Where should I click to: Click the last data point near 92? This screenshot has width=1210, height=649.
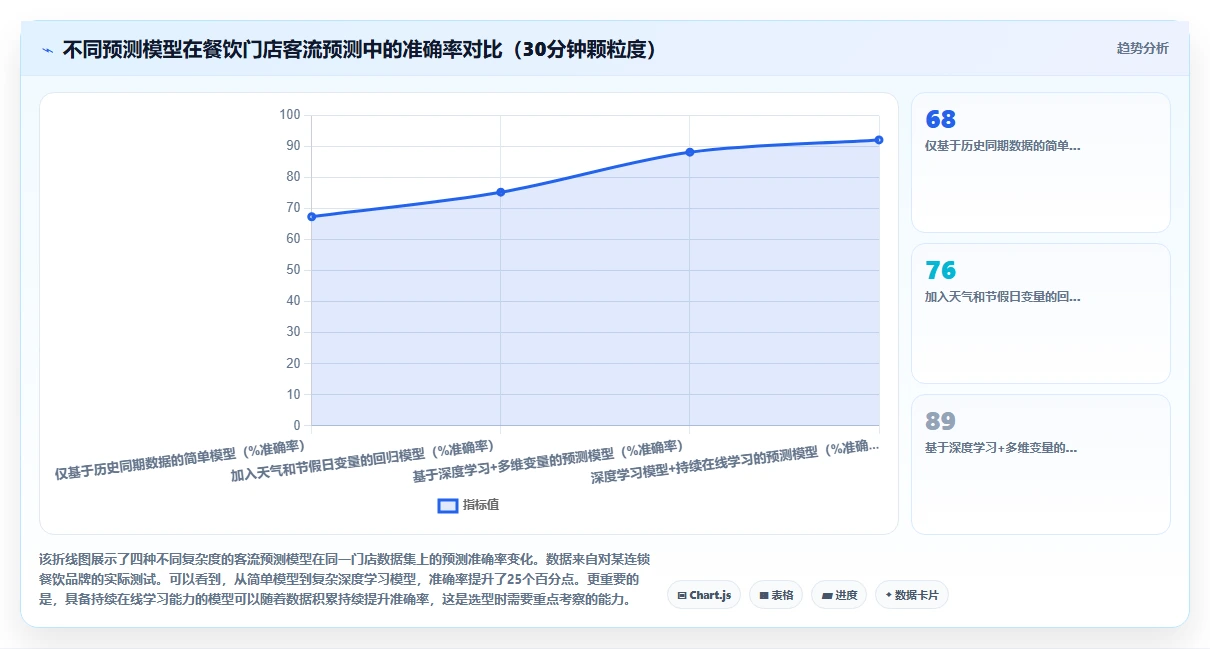(x=879, y=140)
